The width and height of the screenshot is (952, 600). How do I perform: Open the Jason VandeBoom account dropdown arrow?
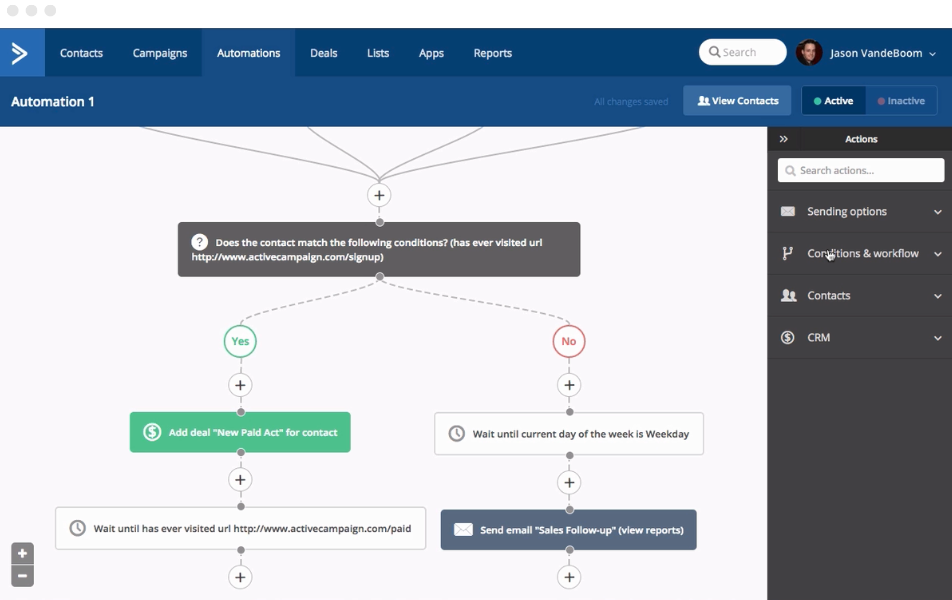(x=933, y=54)
